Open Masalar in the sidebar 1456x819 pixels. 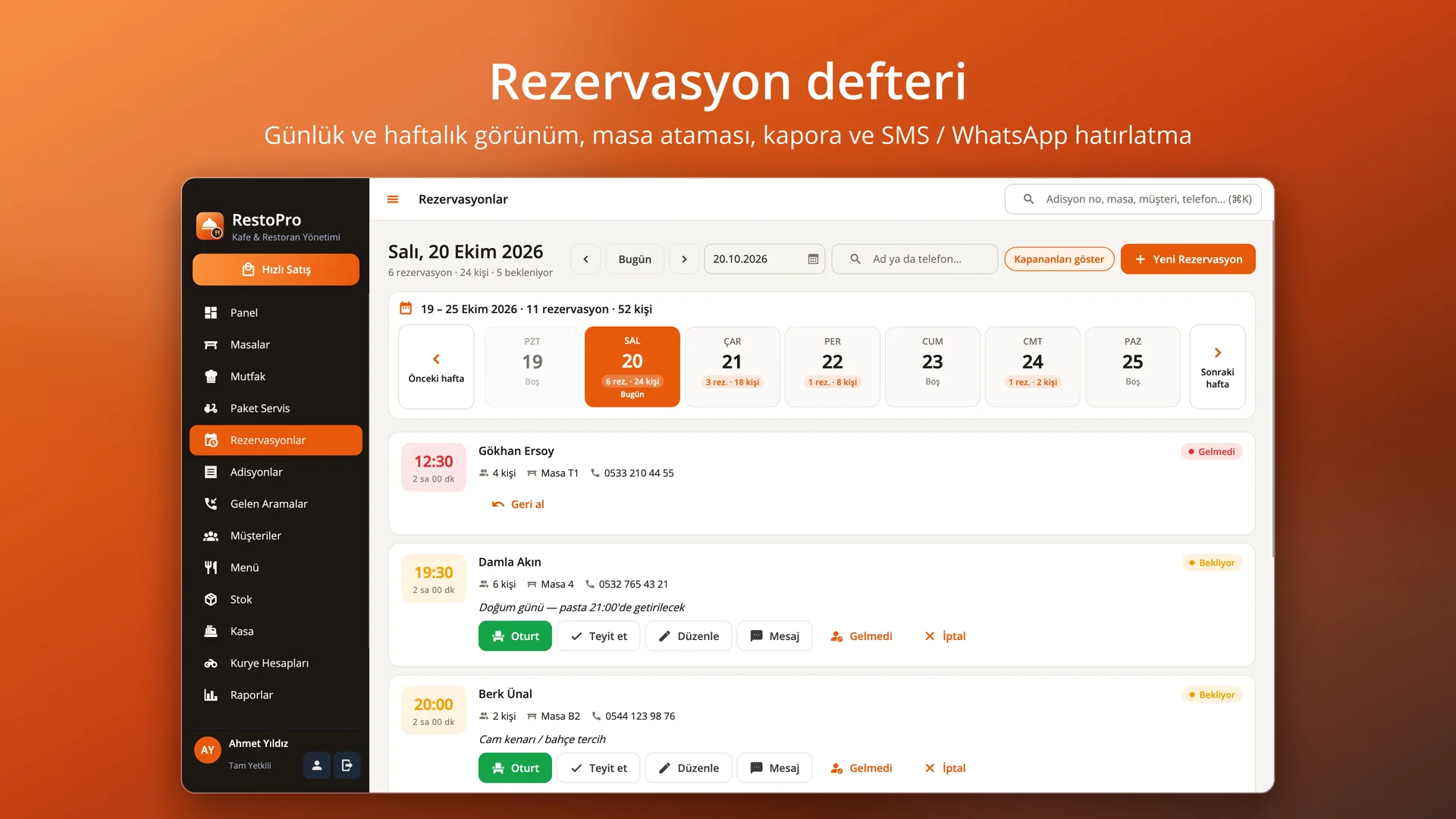click(x=276, y=344)
